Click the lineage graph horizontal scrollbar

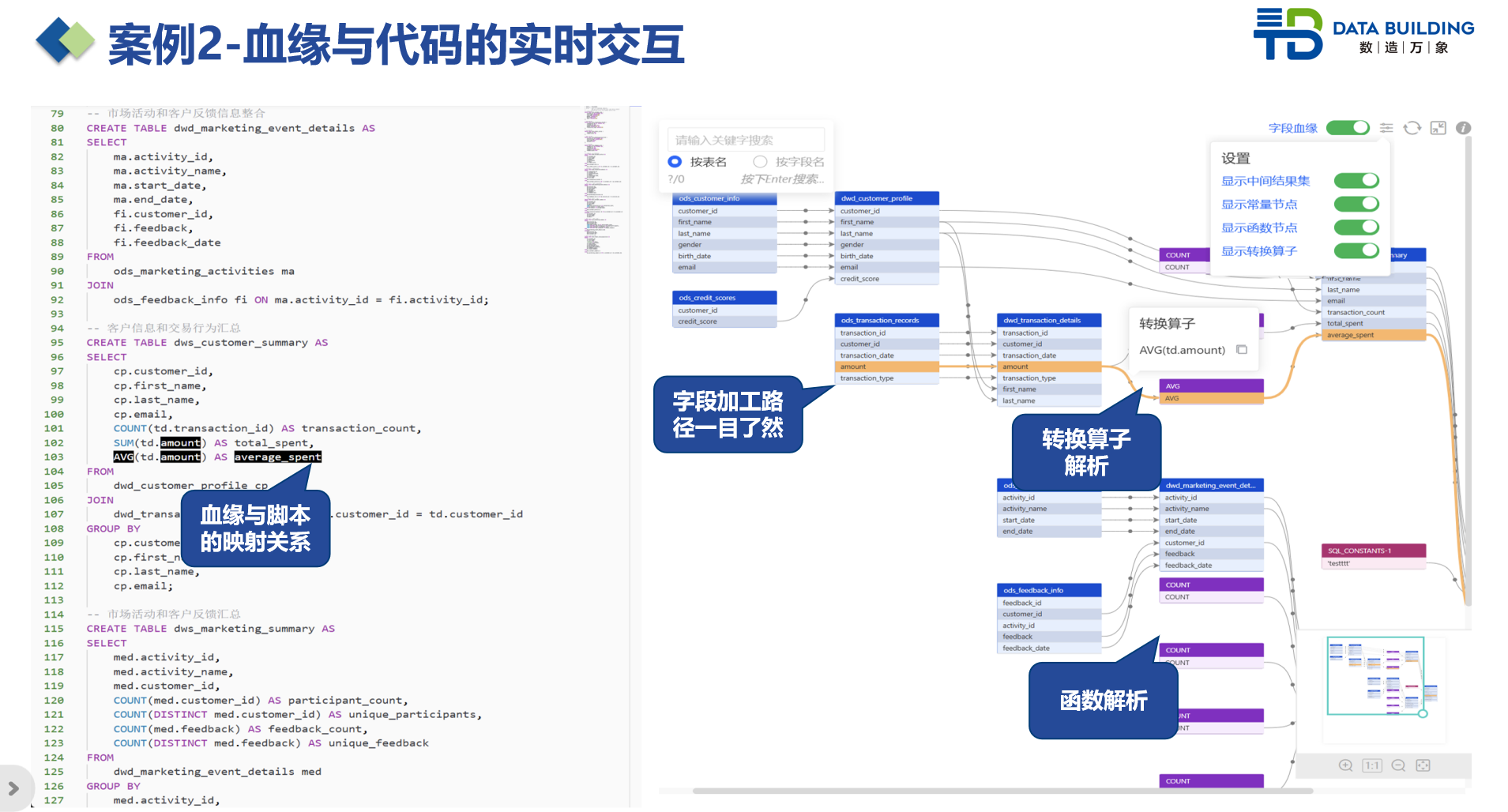point(1002,791)
